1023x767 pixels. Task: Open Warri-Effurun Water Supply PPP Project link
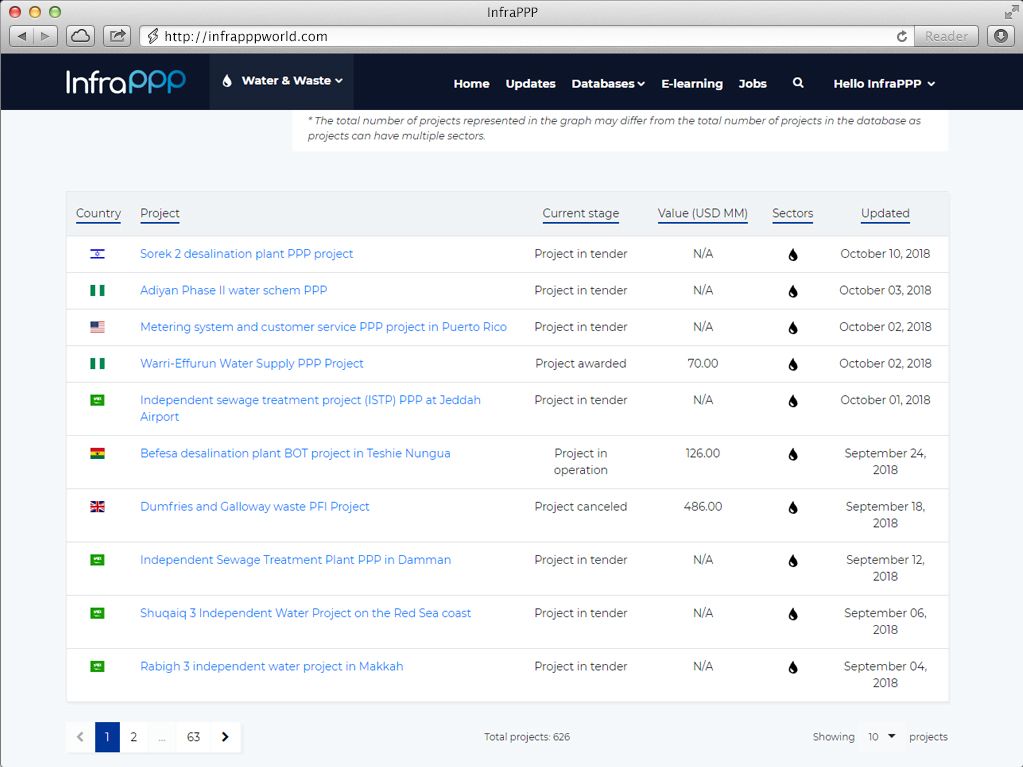click(252, 364)
